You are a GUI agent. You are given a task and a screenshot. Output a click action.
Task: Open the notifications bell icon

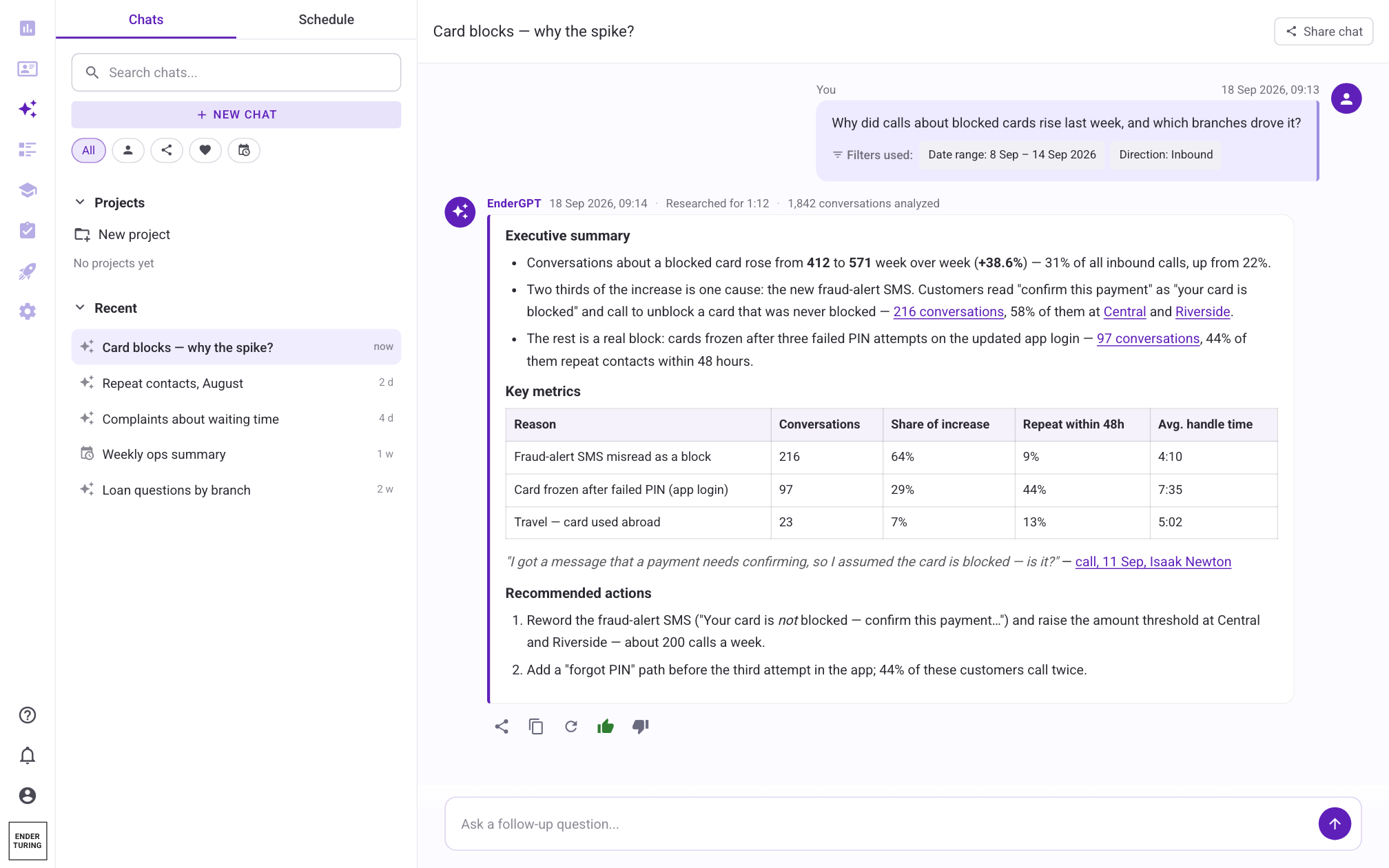28,756
